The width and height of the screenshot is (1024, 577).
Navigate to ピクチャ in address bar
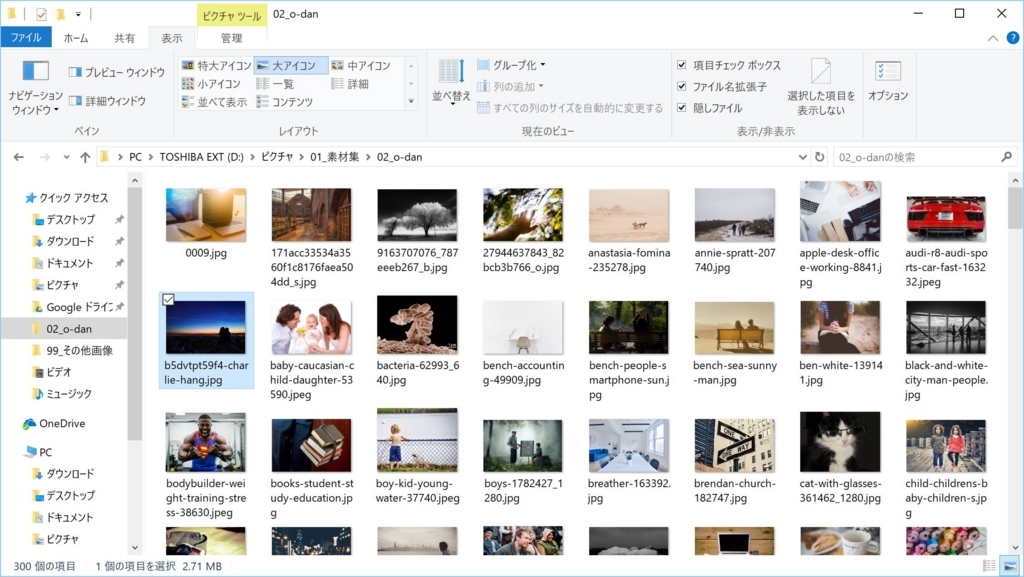pos(277,157)
